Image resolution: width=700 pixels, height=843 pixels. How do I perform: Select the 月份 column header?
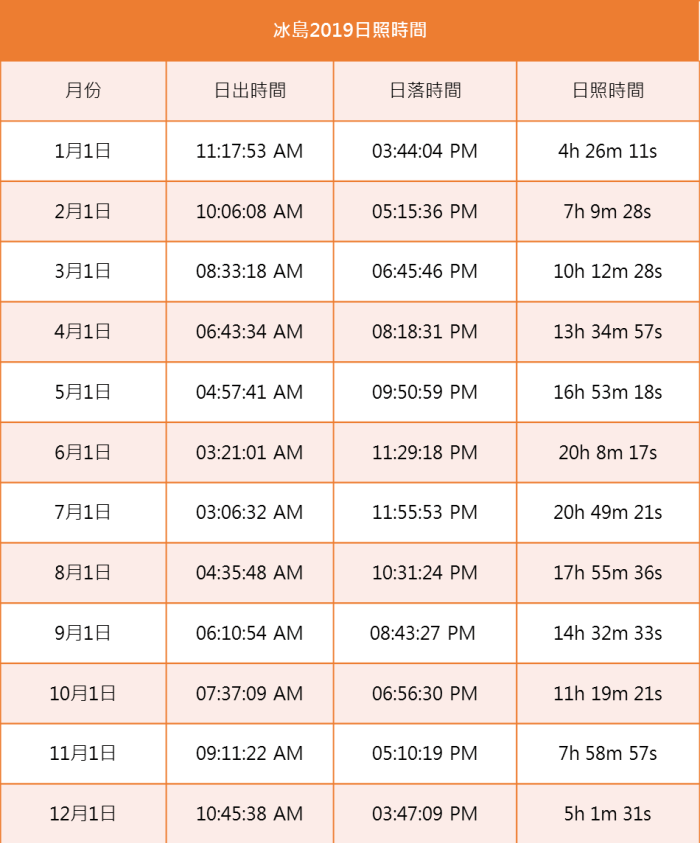(x=83, y=90)
